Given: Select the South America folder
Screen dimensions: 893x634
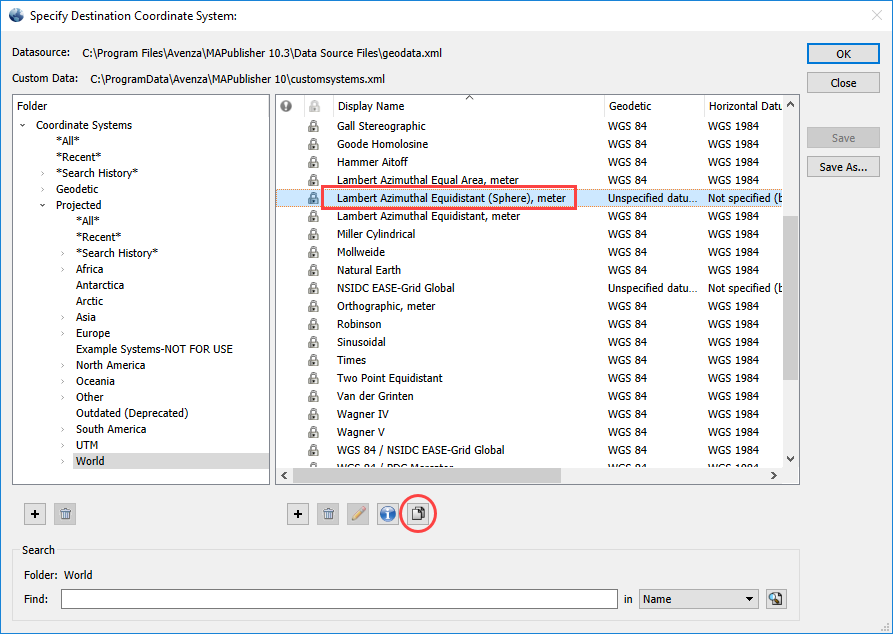Looking at the screenshot, I should point(111,429).
